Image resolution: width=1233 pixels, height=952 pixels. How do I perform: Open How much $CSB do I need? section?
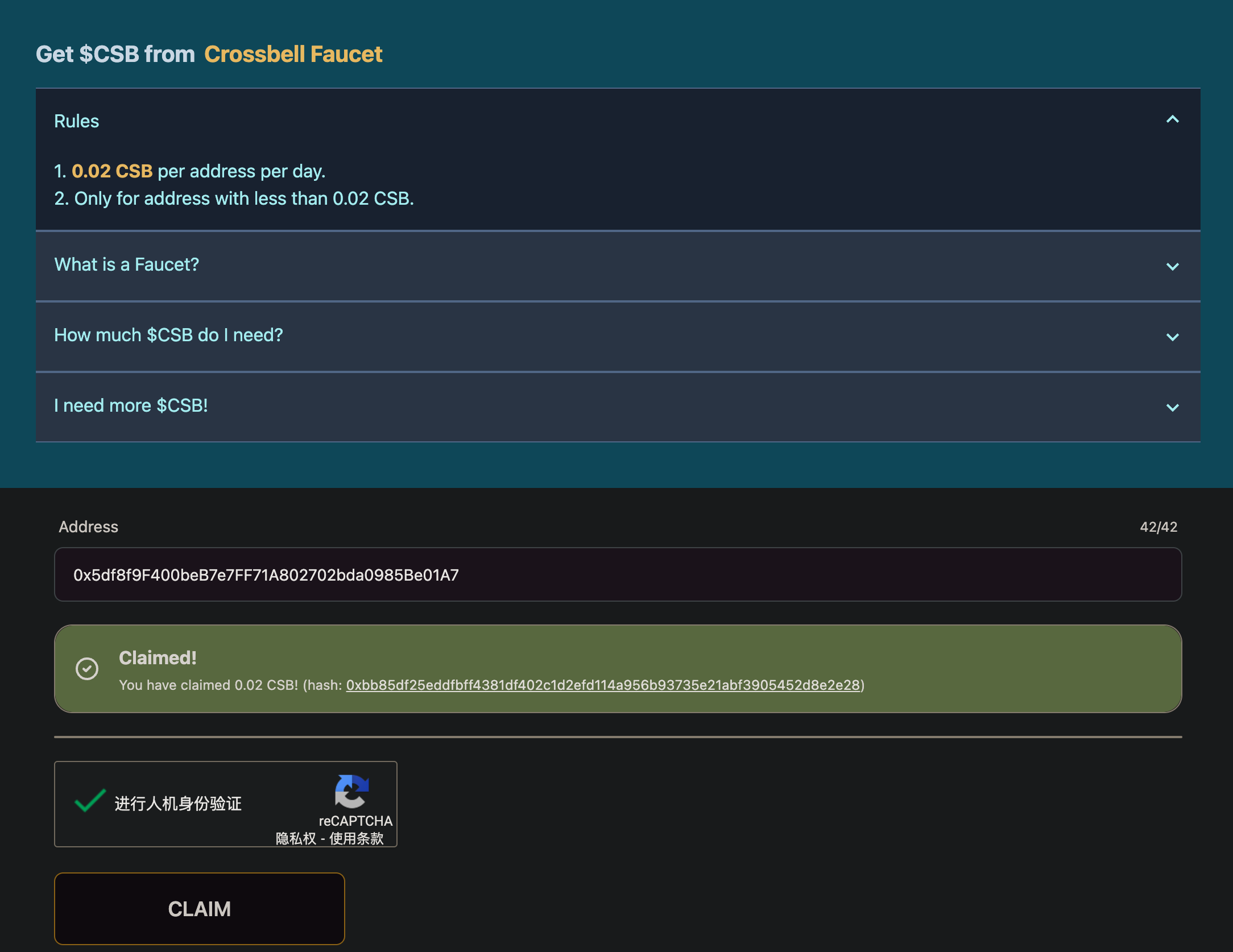pos(168,335)
